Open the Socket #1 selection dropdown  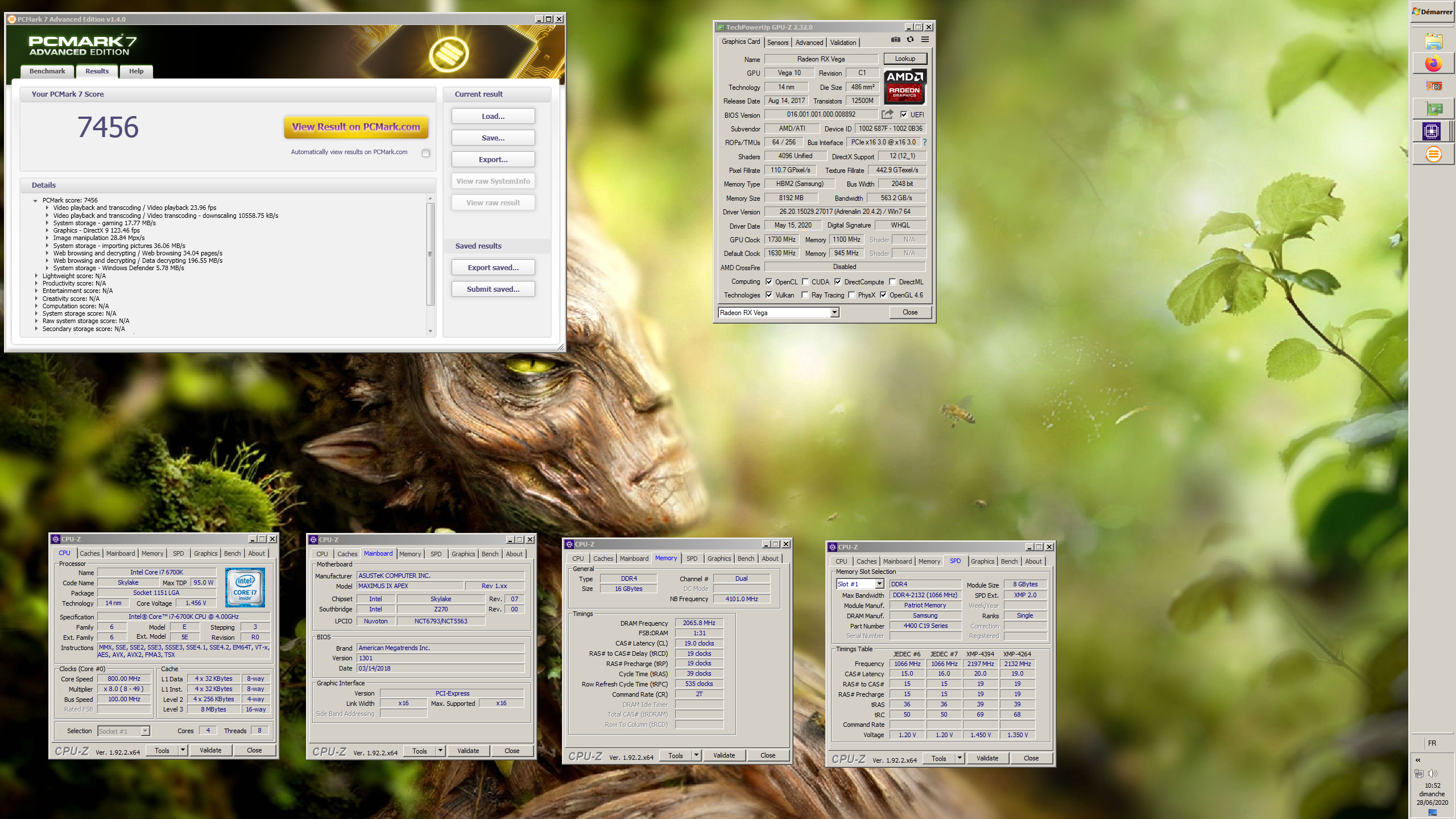pyautogui.click(x=145, y=731)
